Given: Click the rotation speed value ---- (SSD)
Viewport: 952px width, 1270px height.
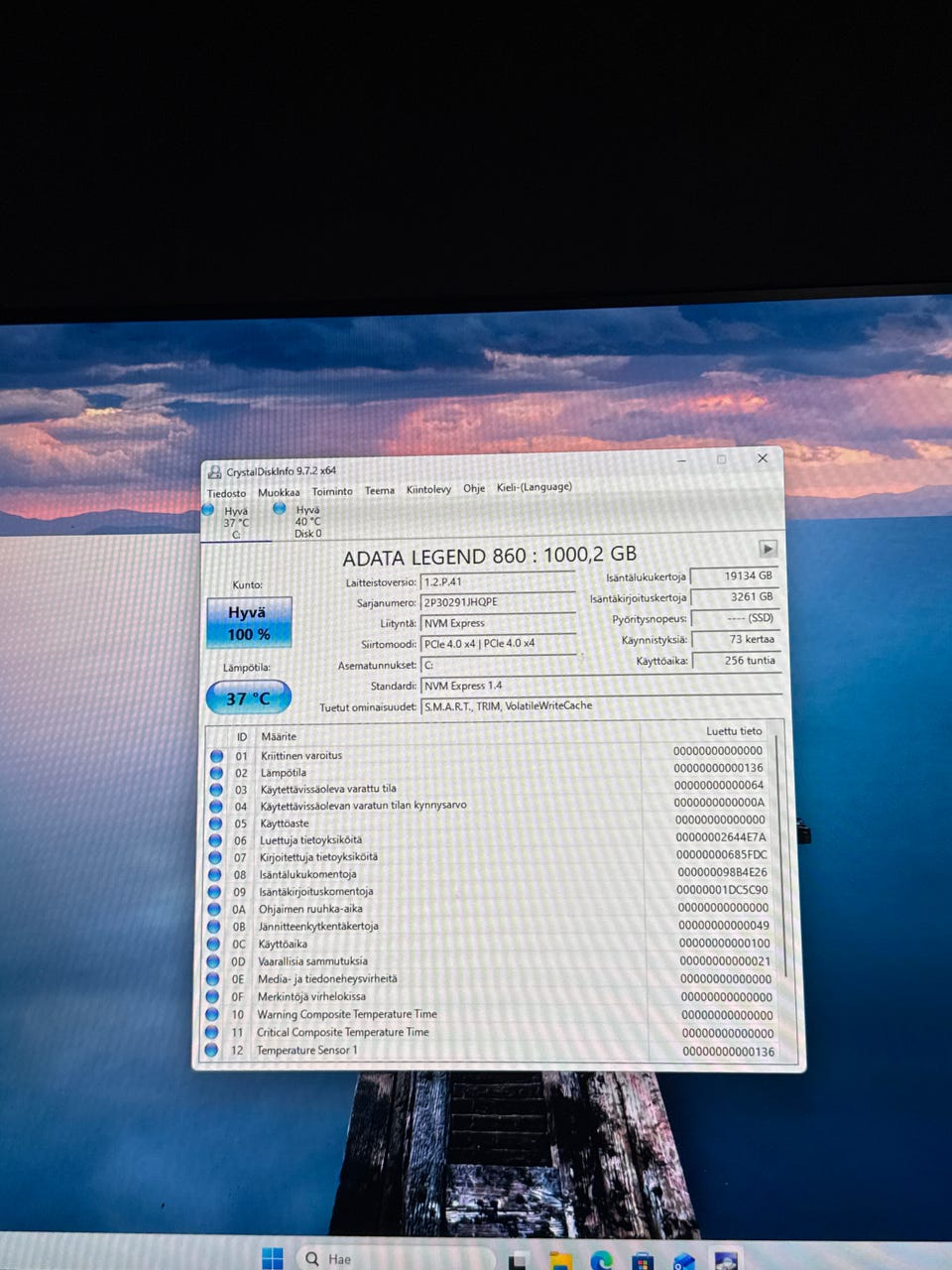Looking at the screenshot, I should pos(735,618).
